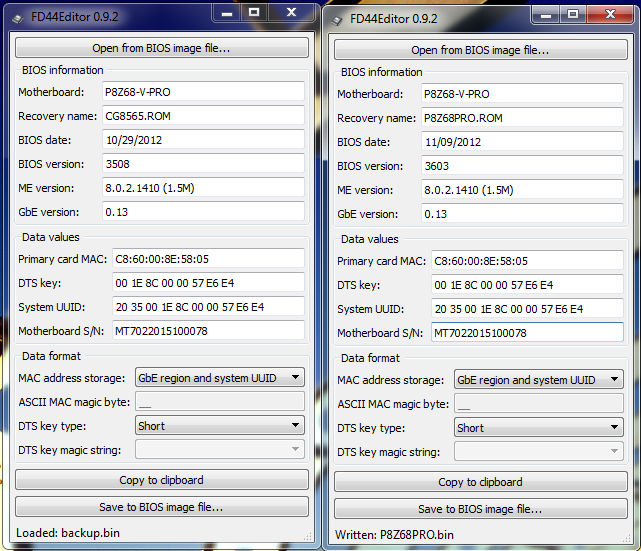Focus DTS key field in left window
Screen dimensions: 641x551
pyautogui.click(x=208, y=283)
